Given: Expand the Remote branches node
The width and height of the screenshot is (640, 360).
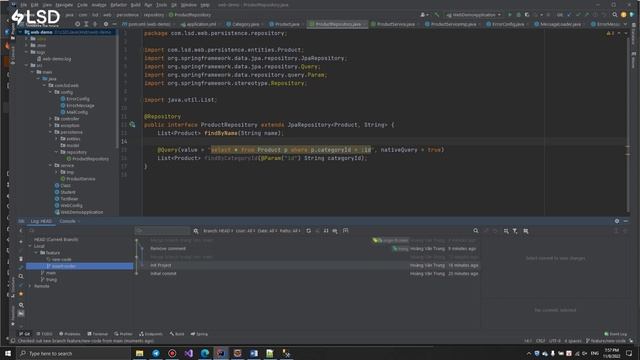Looking at the screenshot, I should [30, 286].
